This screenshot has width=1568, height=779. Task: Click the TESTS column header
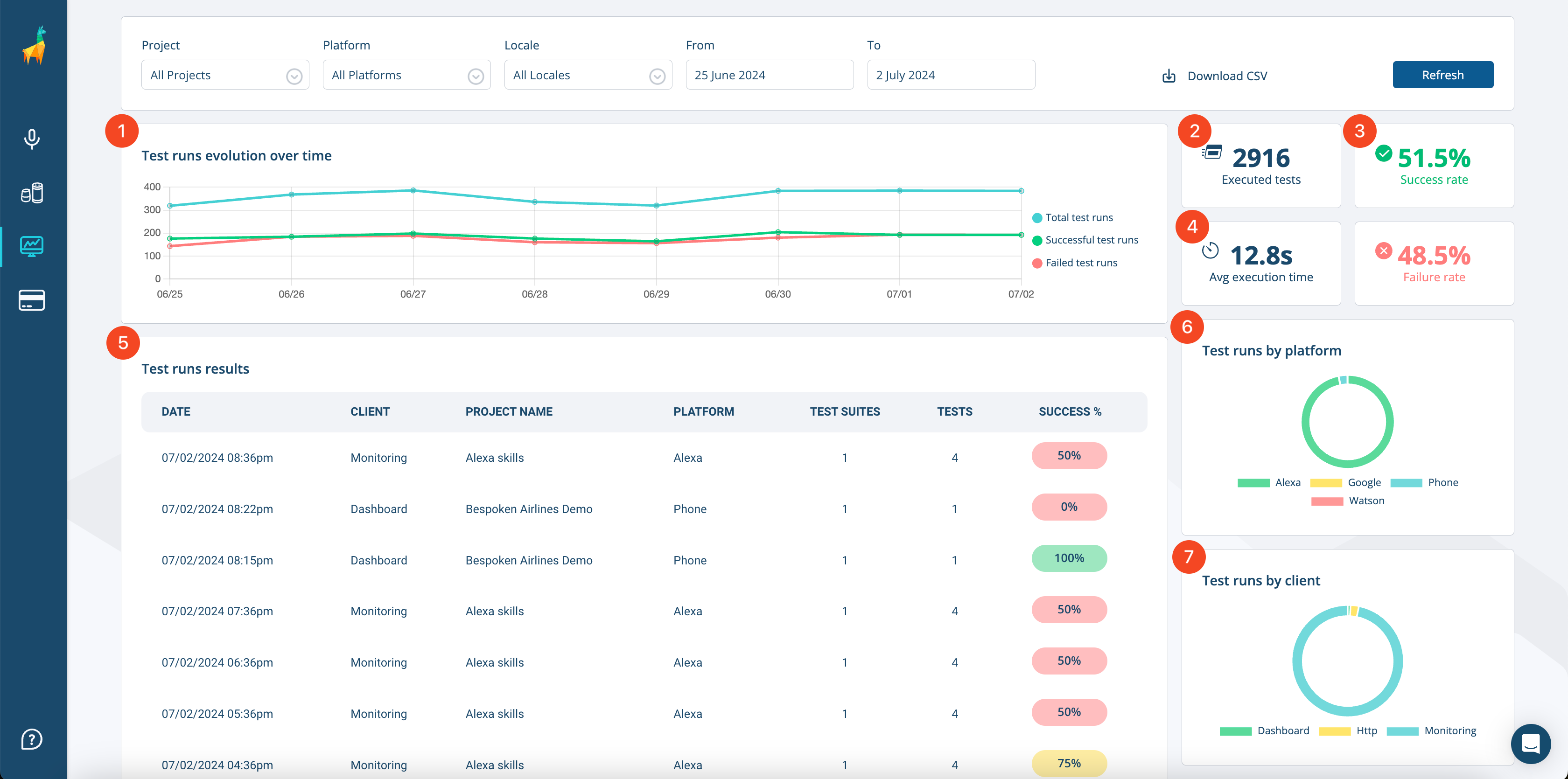954,412
